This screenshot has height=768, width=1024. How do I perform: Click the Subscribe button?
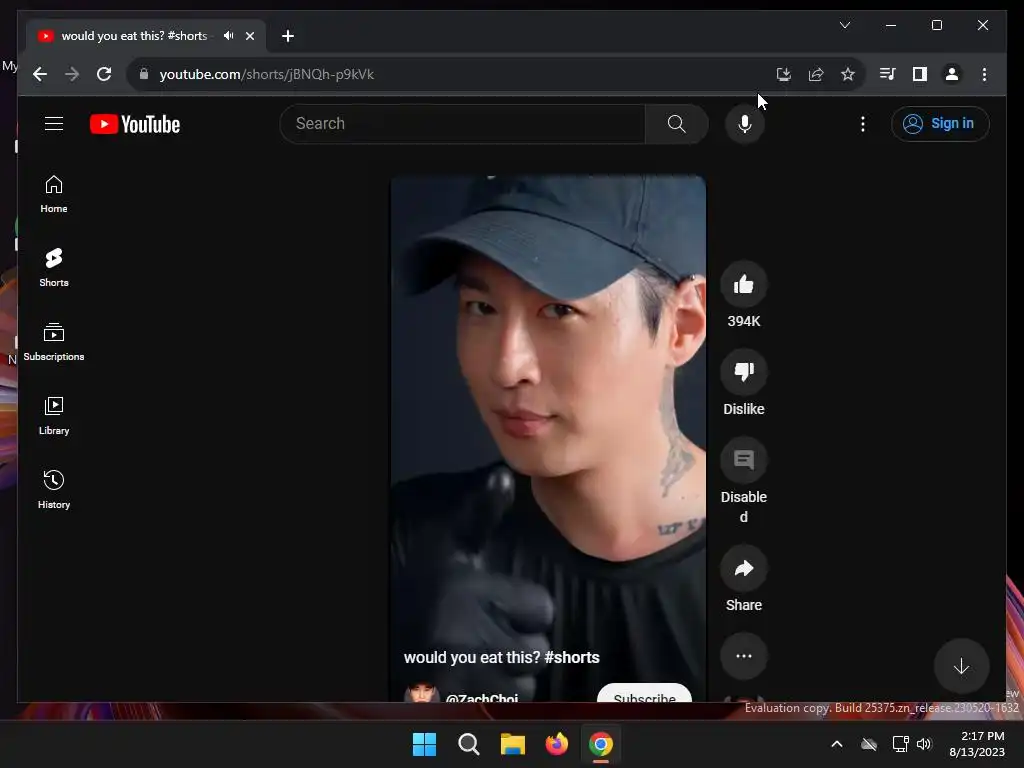click(x=644, y=694)
